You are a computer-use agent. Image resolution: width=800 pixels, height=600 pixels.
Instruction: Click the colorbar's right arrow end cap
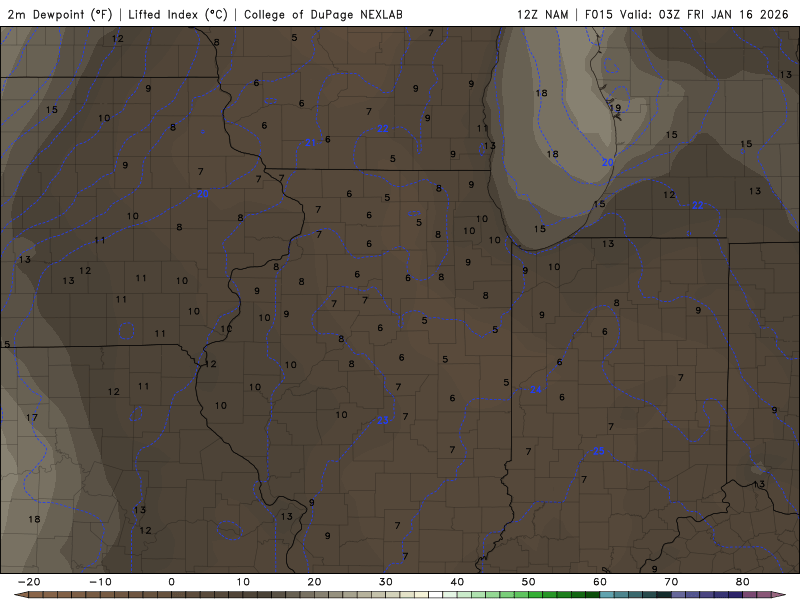[x=779, y=595]
